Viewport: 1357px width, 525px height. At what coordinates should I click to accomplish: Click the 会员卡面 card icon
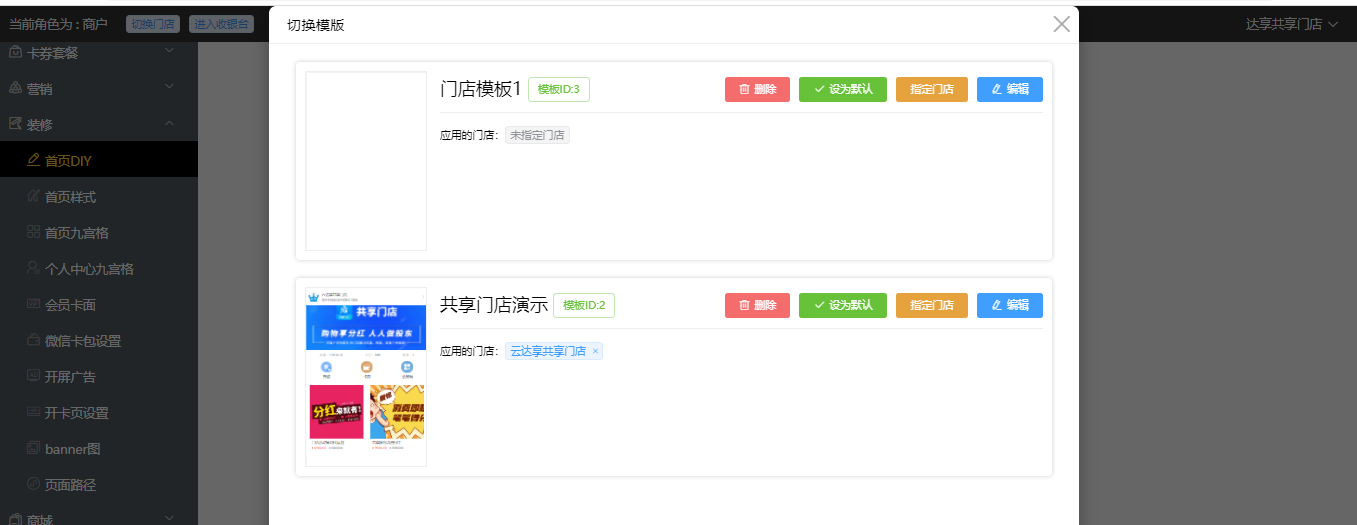(x=34, y=304)
